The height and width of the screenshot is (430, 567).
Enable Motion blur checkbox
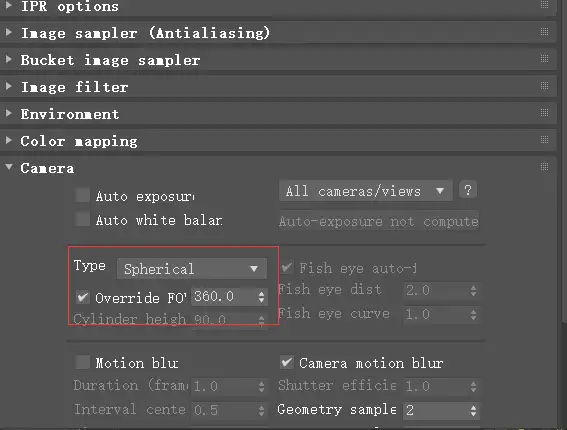[x=83, y=362]
